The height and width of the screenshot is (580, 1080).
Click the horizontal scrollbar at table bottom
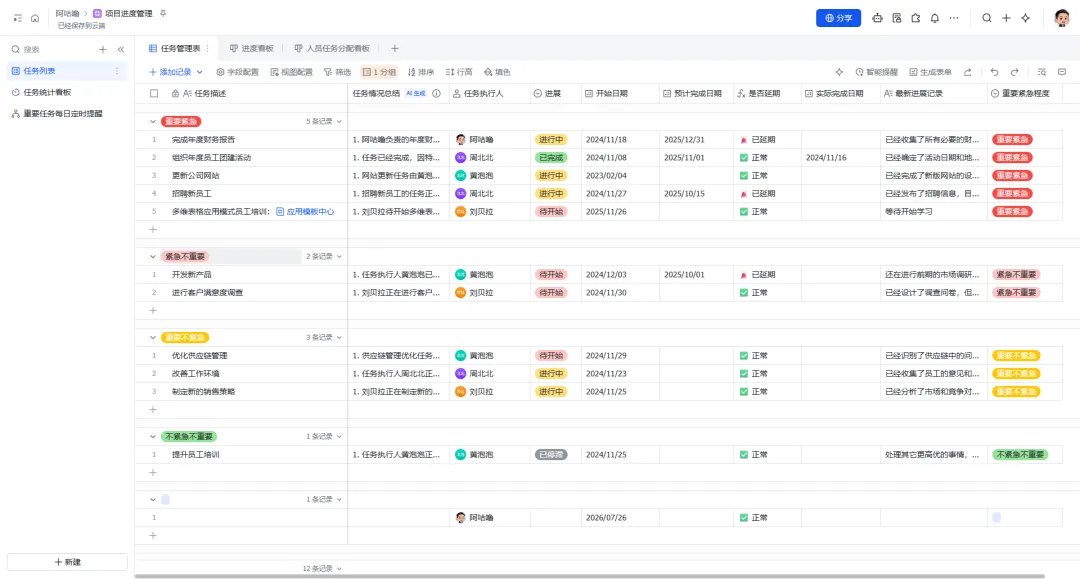[590, 577]
